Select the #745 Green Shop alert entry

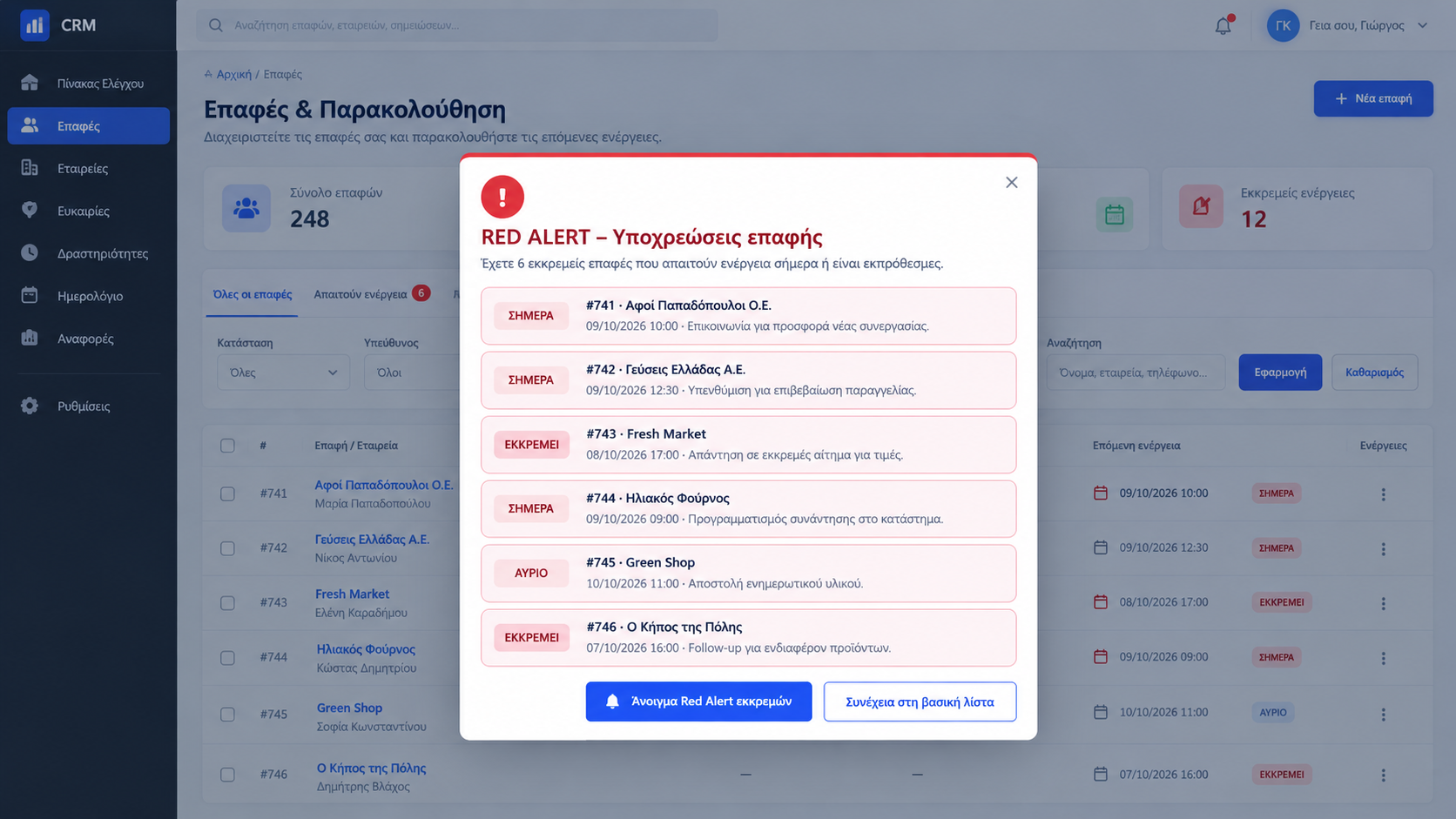(748, 573)
